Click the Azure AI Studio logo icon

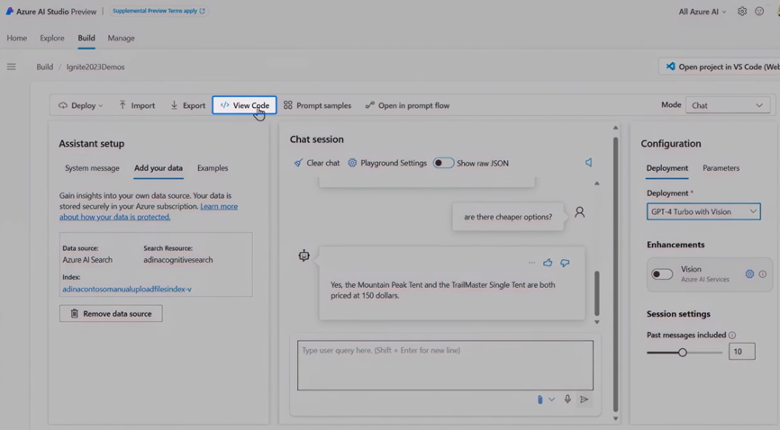[x=9, y=11]
